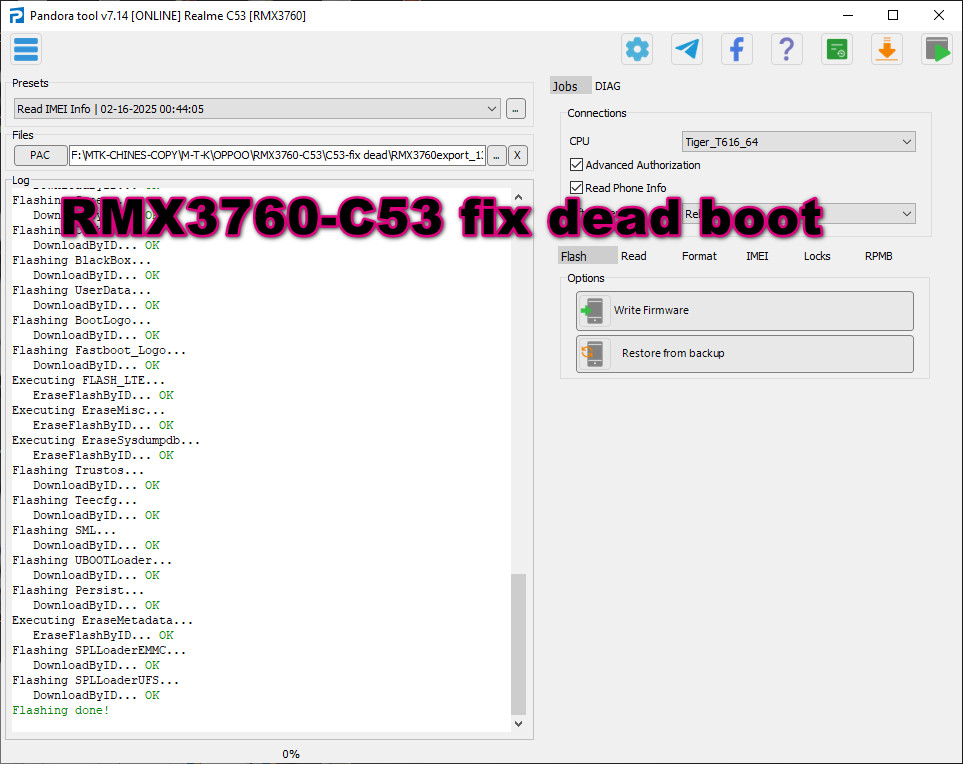Screen dimensions: 963x764
Task: Select the IMEI tab
Action: [x=757, y=256]
